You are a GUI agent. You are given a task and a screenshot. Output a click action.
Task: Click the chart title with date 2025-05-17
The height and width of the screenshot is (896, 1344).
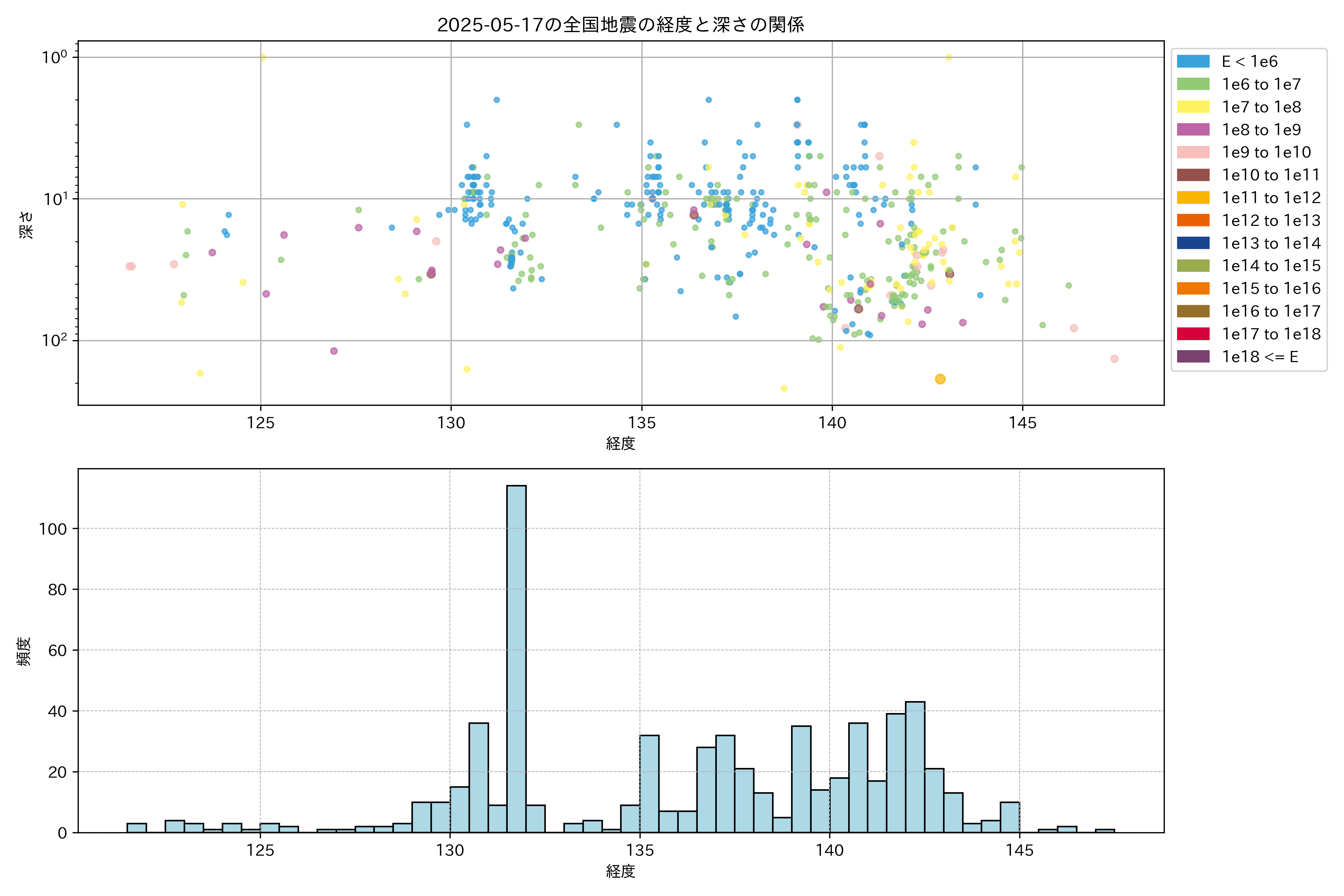point(620,25)
